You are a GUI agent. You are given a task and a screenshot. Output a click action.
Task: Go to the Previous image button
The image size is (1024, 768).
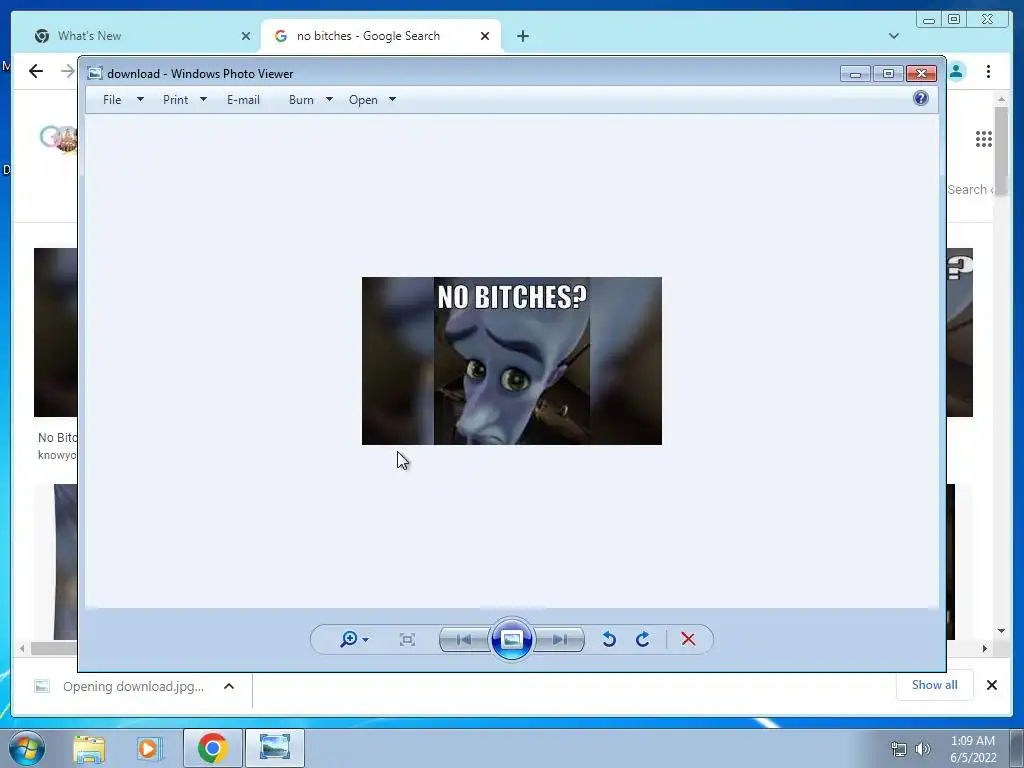pyautogui.click(x=464, y=639)
